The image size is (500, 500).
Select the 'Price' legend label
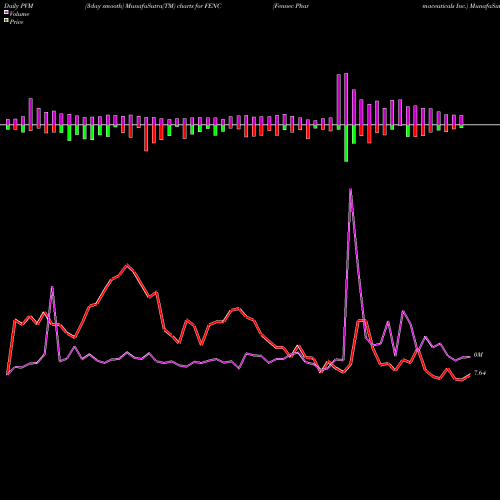(16, 22)
